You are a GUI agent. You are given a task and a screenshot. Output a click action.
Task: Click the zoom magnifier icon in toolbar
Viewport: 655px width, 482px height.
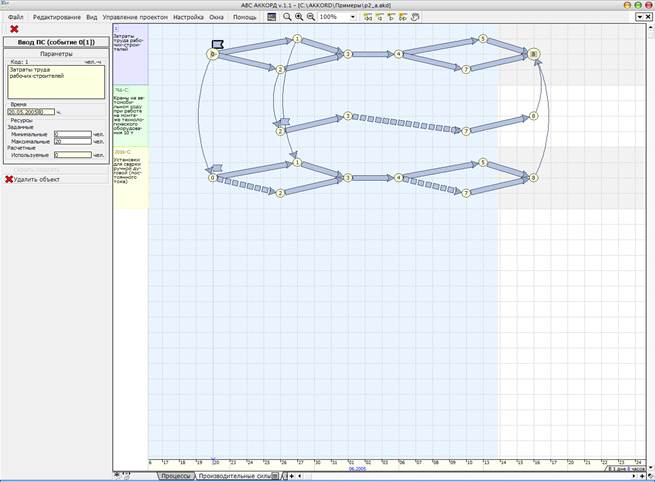pos(287,17)
